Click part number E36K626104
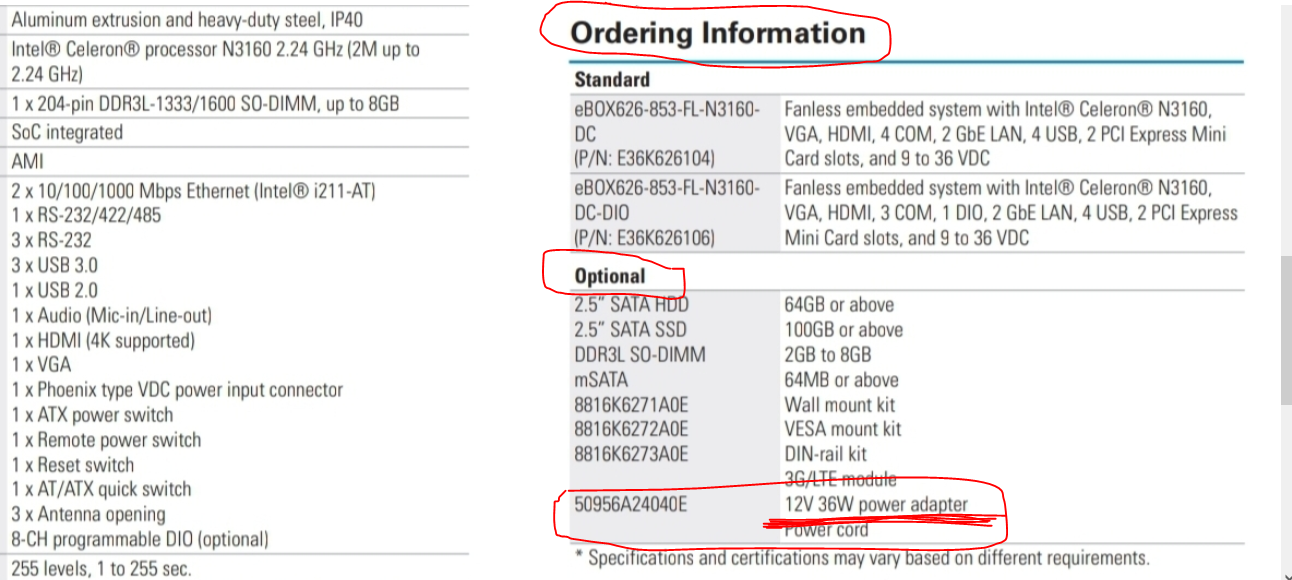This screenshot has height=580, width=1292. pyautogui.click(x=645, y=158)
